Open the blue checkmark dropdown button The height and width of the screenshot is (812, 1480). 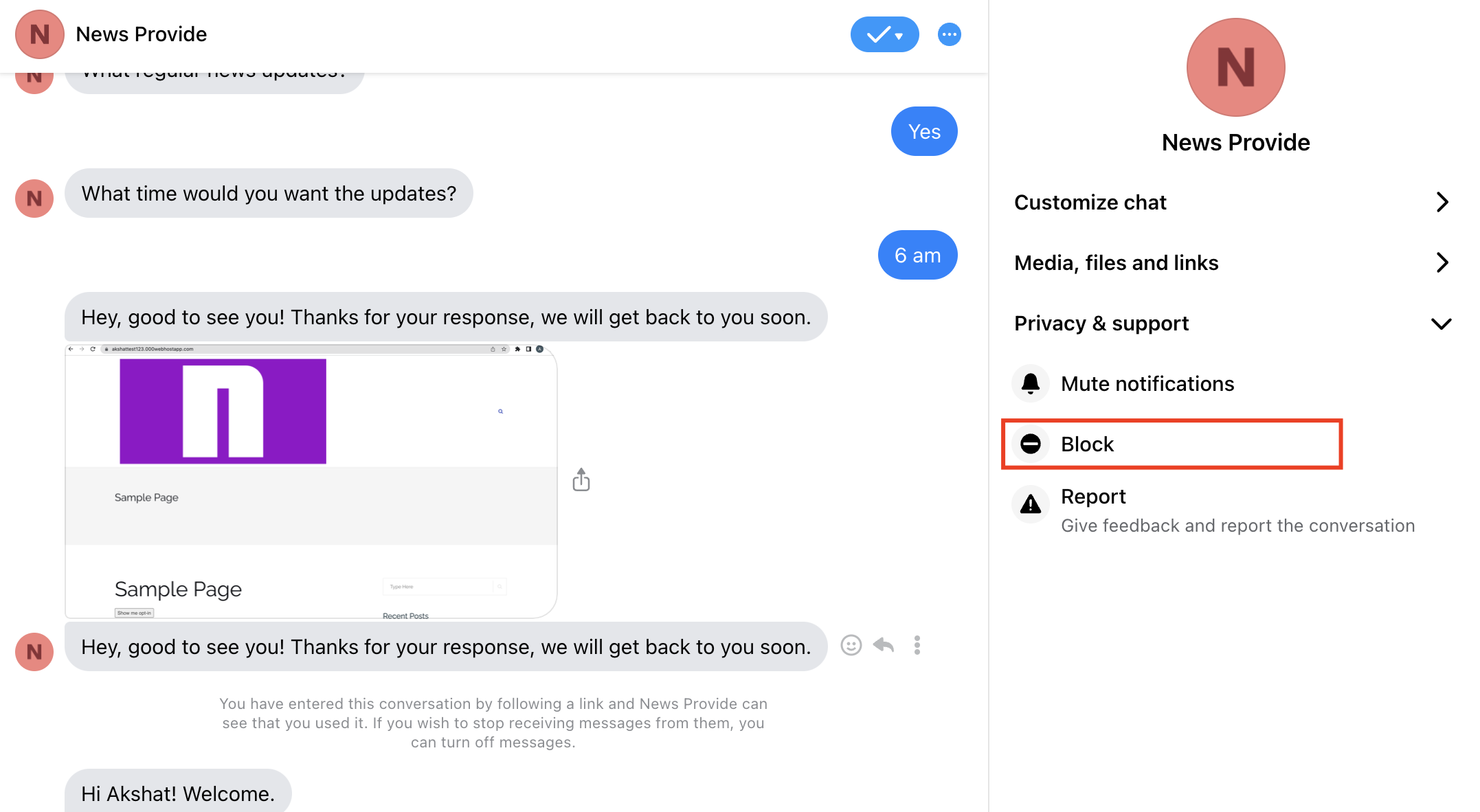pyautogui.click(x=884, y=34)
